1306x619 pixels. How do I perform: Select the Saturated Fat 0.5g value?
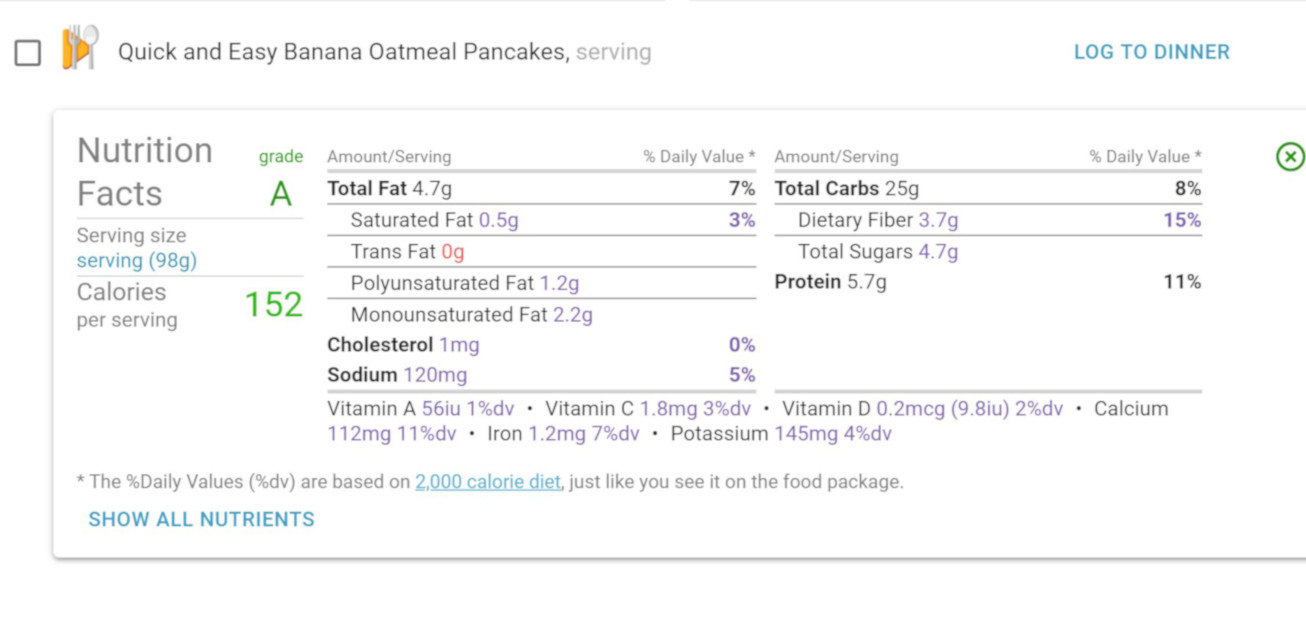498,220
